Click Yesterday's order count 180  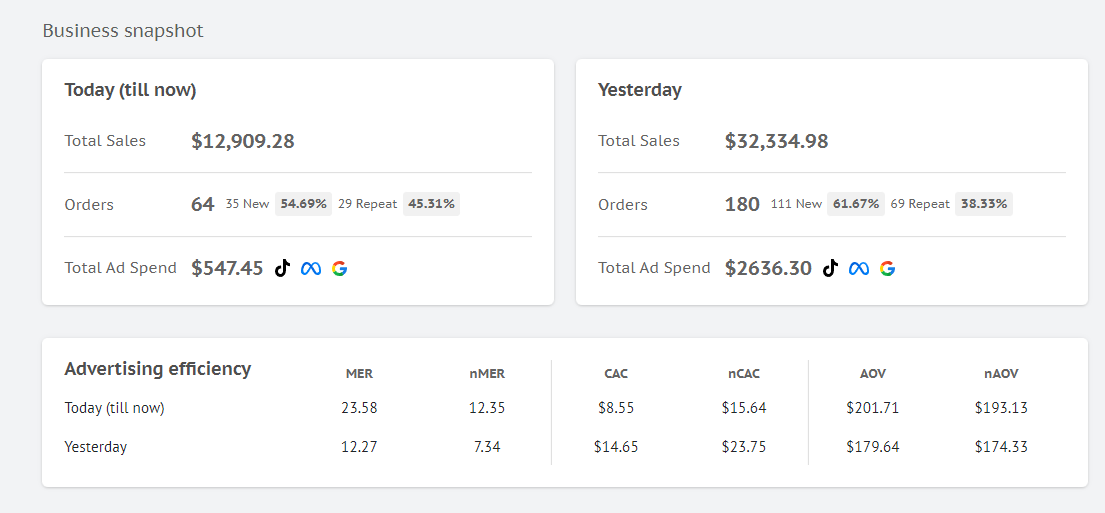tap(742, 204)
